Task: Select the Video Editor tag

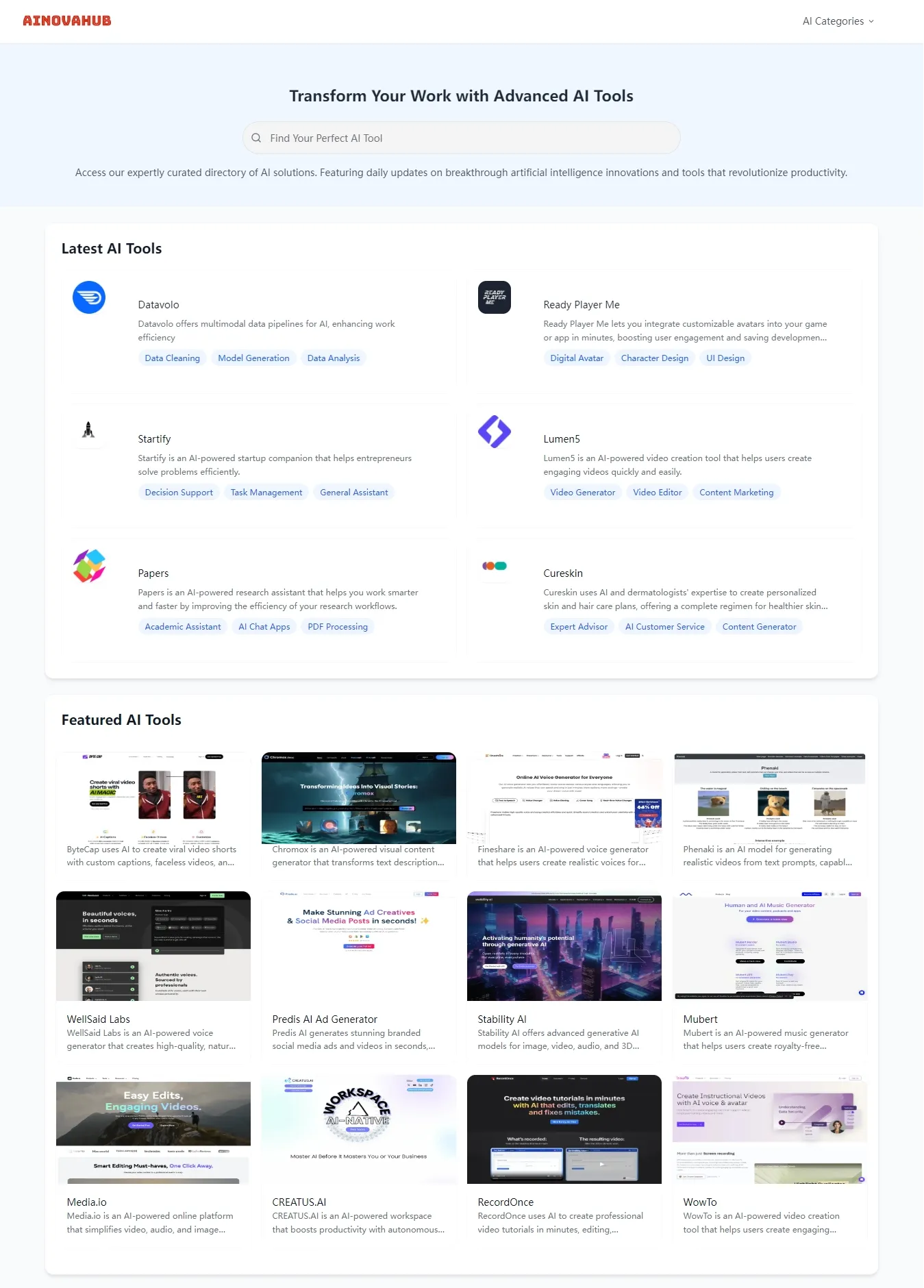Action: click(658, 493)
